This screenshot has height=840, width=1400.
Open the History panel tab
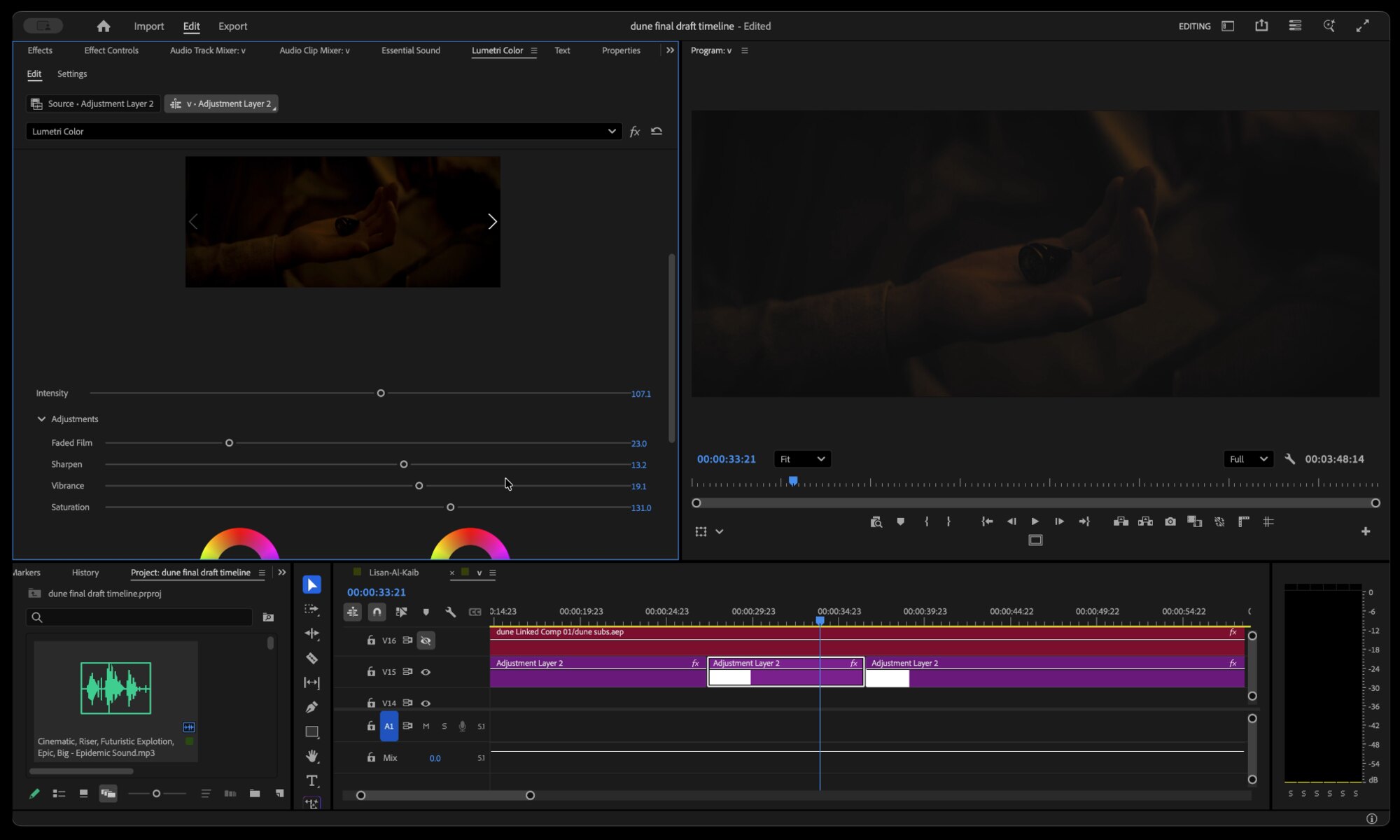85,573
